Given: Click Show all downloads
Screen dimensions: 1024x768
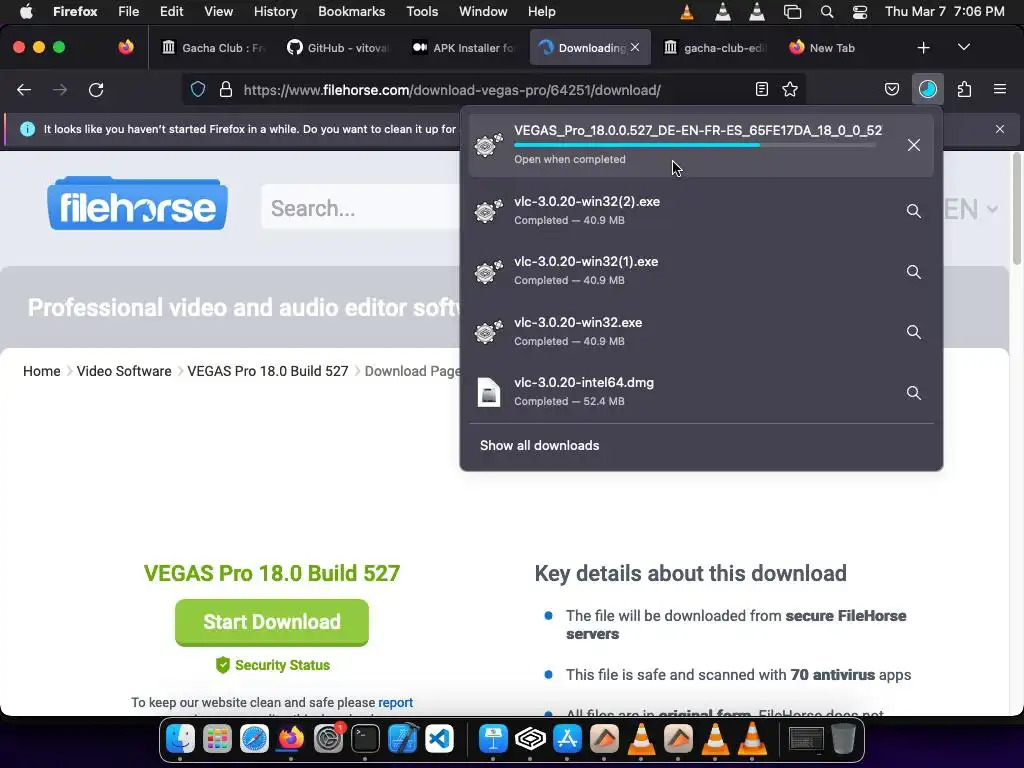Looking at the screenshot, I should tap(539, 445).
